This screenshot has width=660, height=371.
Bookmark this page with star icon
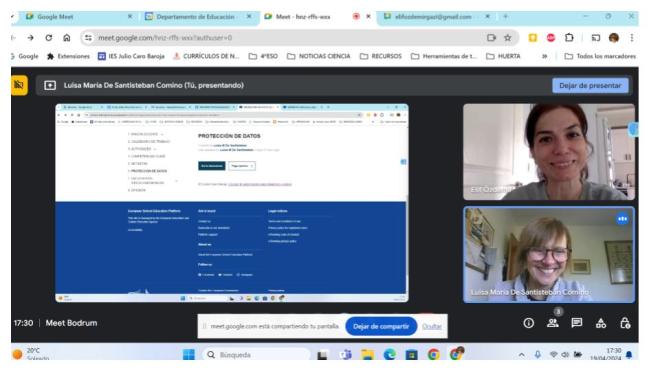point(508,38)
